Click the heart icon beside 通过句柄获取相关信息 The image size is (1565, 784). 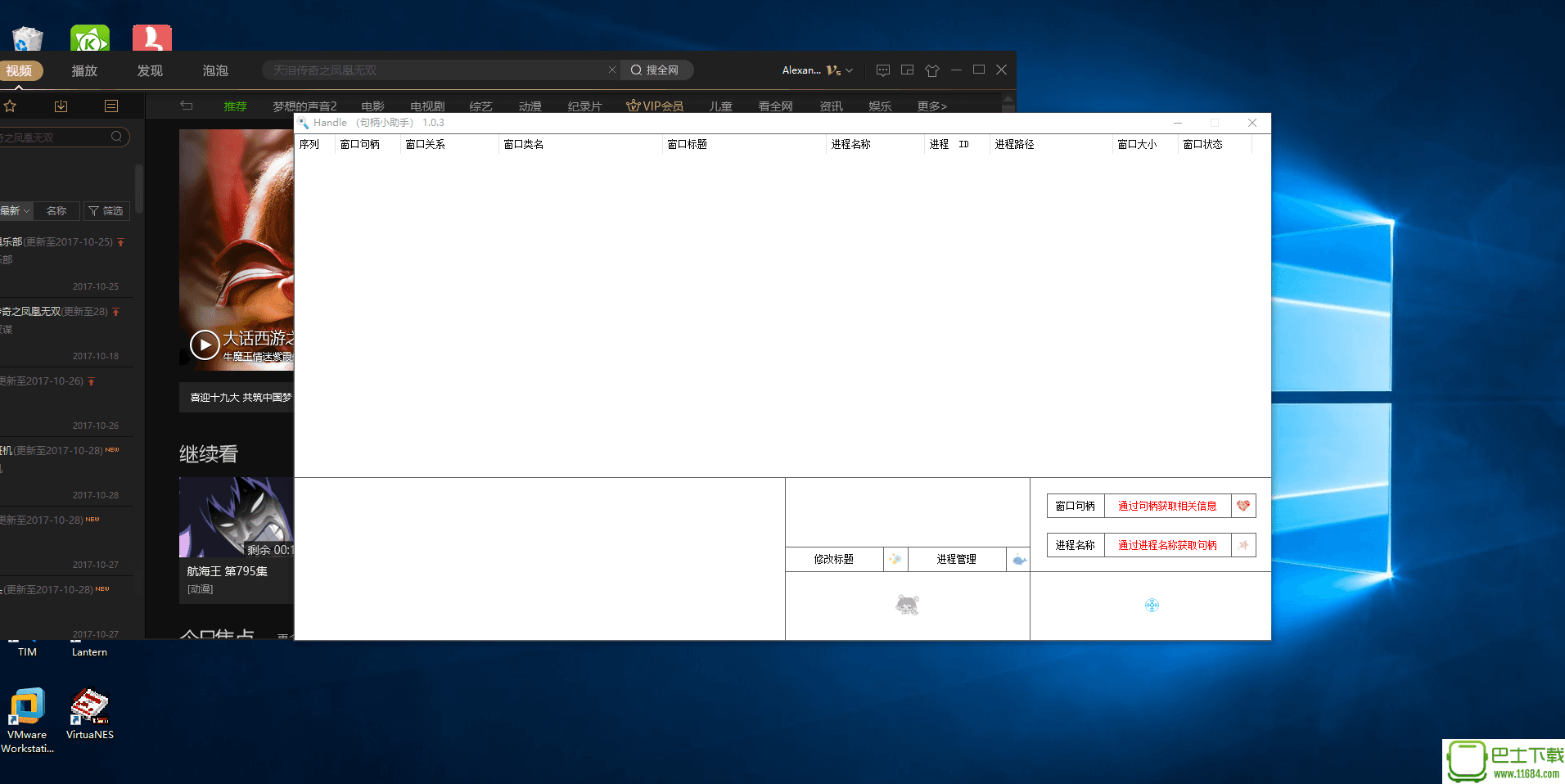point(1243,506)
